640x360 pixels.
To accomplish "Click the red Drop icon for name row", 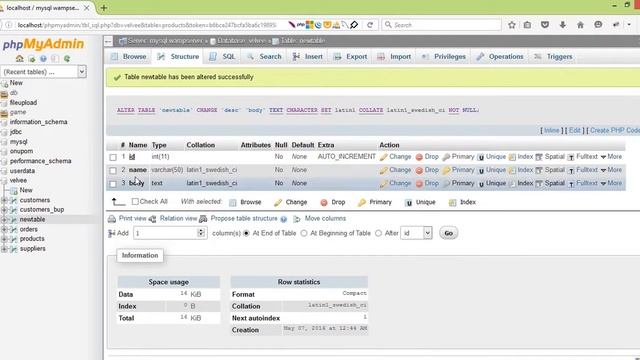I will click(419, 170).
